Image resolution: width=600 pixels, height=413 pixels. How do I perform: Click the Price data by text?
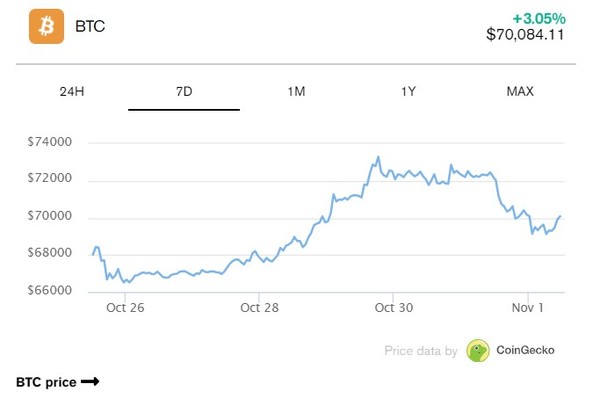[421, 351]
